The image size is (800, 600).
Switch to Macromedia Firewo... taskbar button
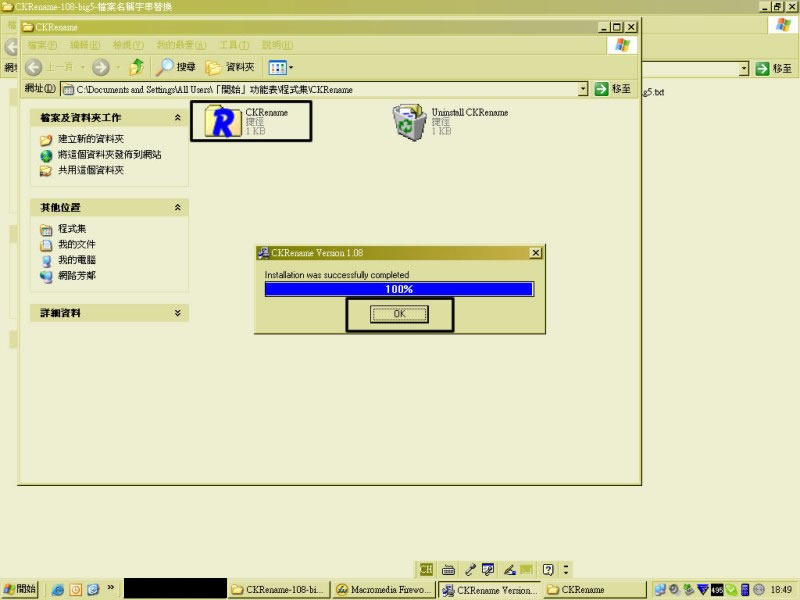pyautogui.click(x=385, y=590)
